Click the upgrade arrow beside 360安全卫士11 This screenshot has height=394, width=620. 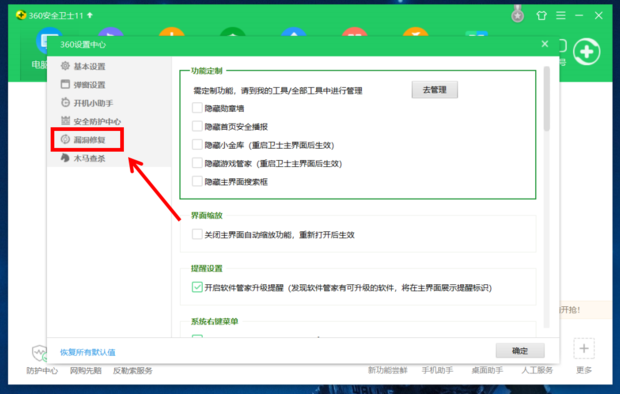tap(90, 15)
